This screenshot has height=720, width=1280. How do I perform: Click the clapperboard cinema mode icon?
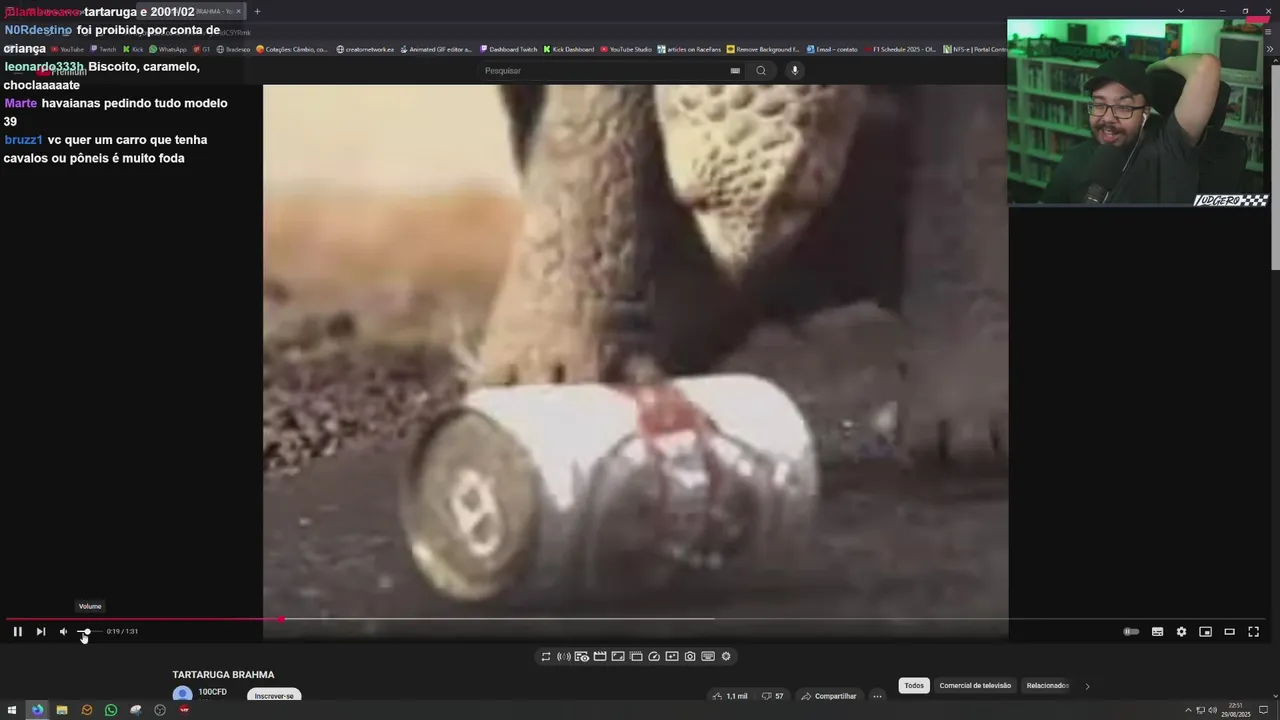(600, 656)
